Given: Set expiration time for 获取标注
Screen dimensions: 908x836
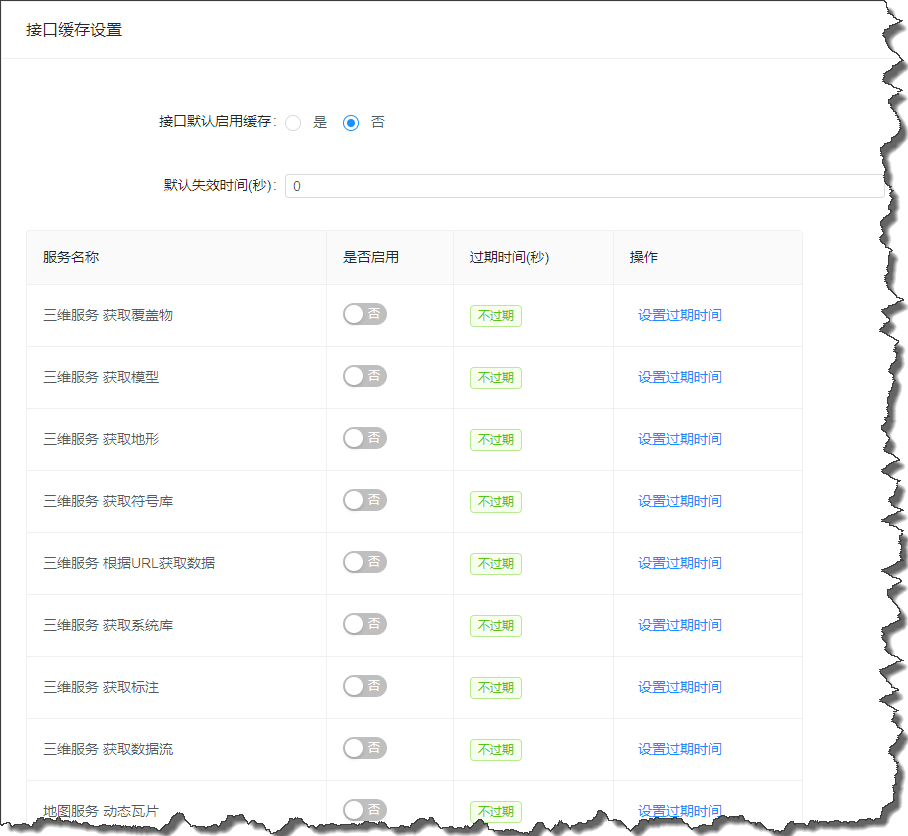Looking at the screenshot, I should 680,687.
